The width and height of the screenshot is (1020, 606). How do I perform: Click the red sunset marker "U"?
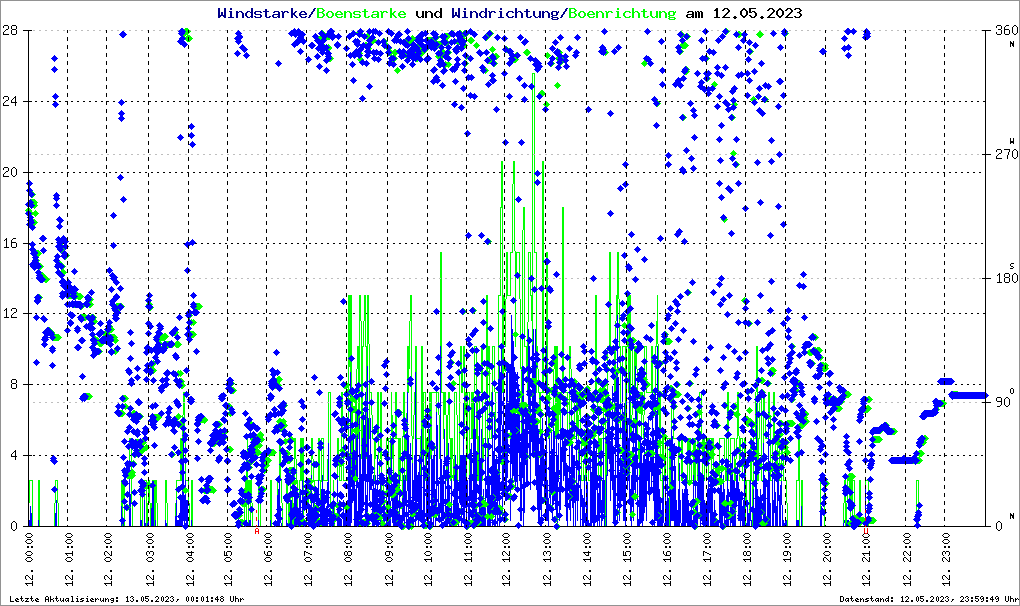click(x=866, y=531)
